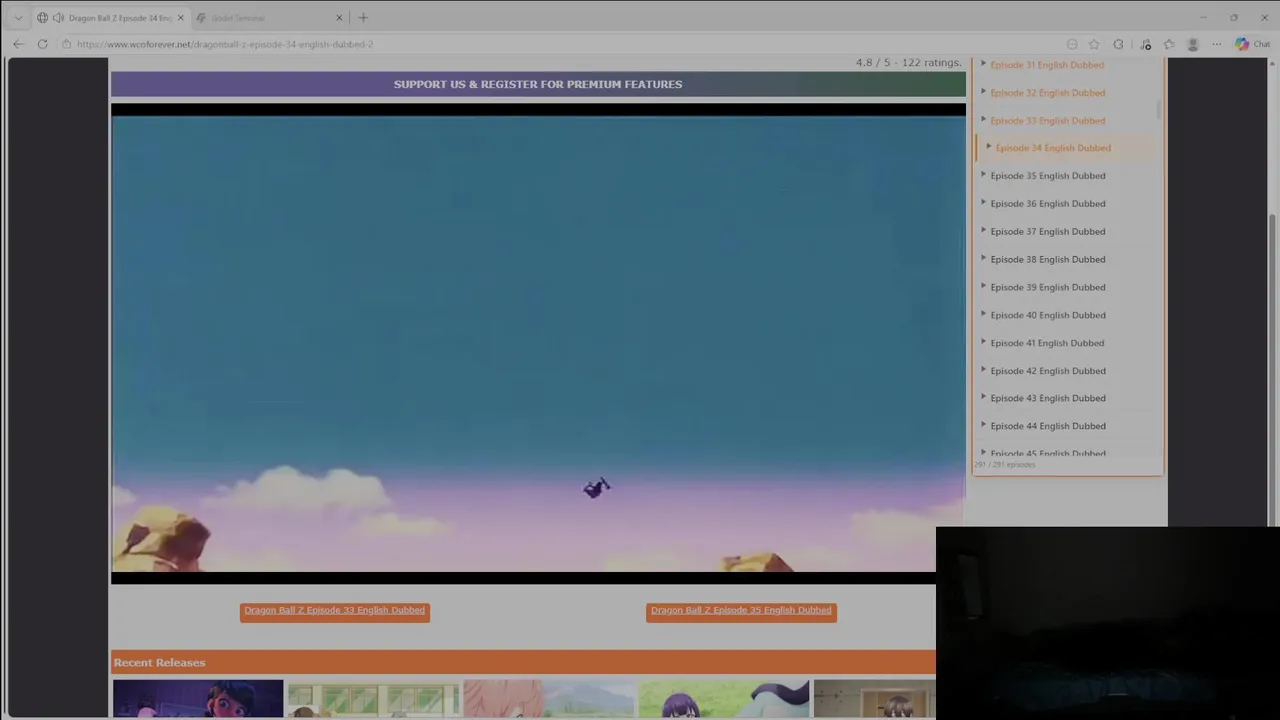Click the Recent Releases heading
The width and height of the screenshot is (1280, 720).
pyautogui.click(x=159, y=663)
